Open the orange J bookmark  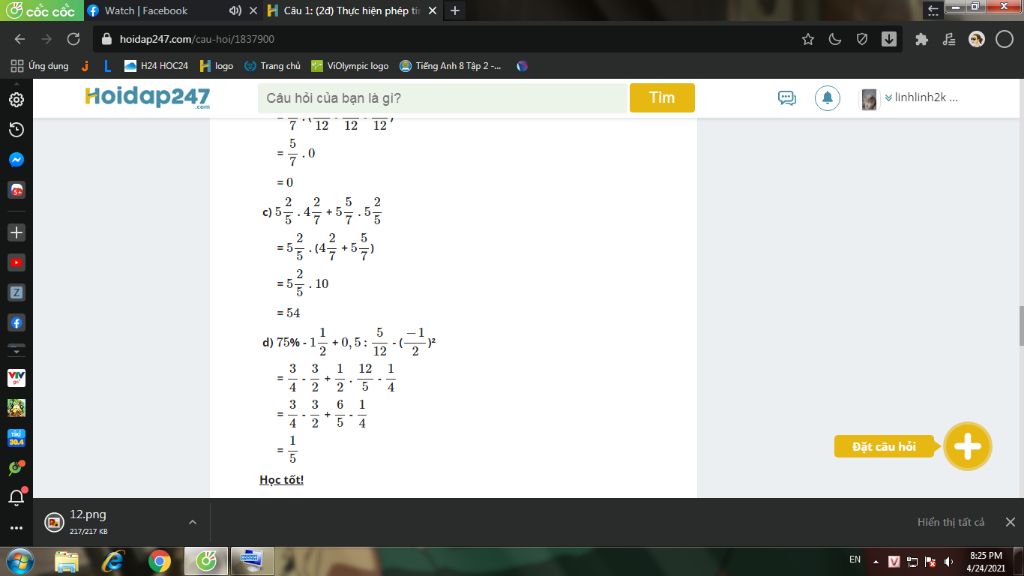point(85,66)
